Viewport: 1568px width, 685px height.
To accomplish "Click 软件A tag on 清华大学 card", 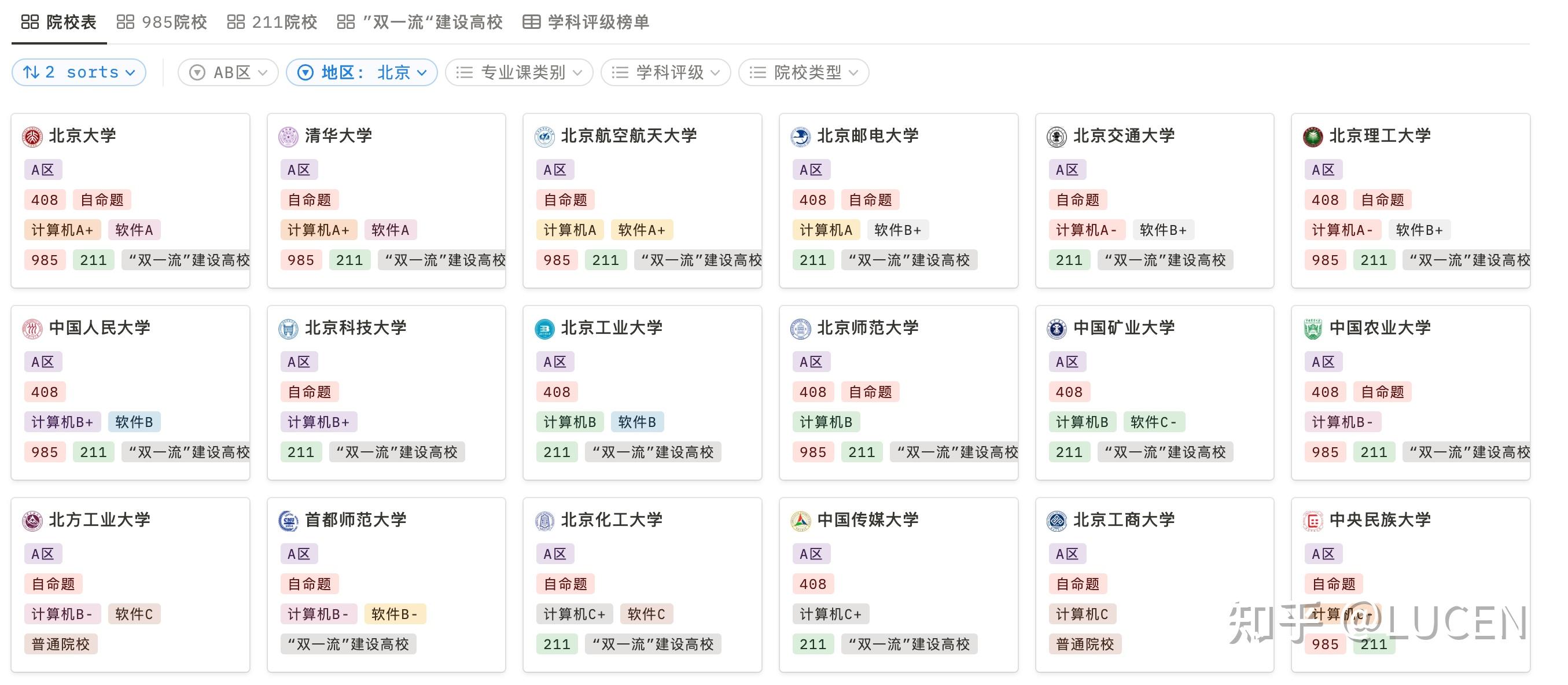I will pyautogui.click(x=390, y=230).
